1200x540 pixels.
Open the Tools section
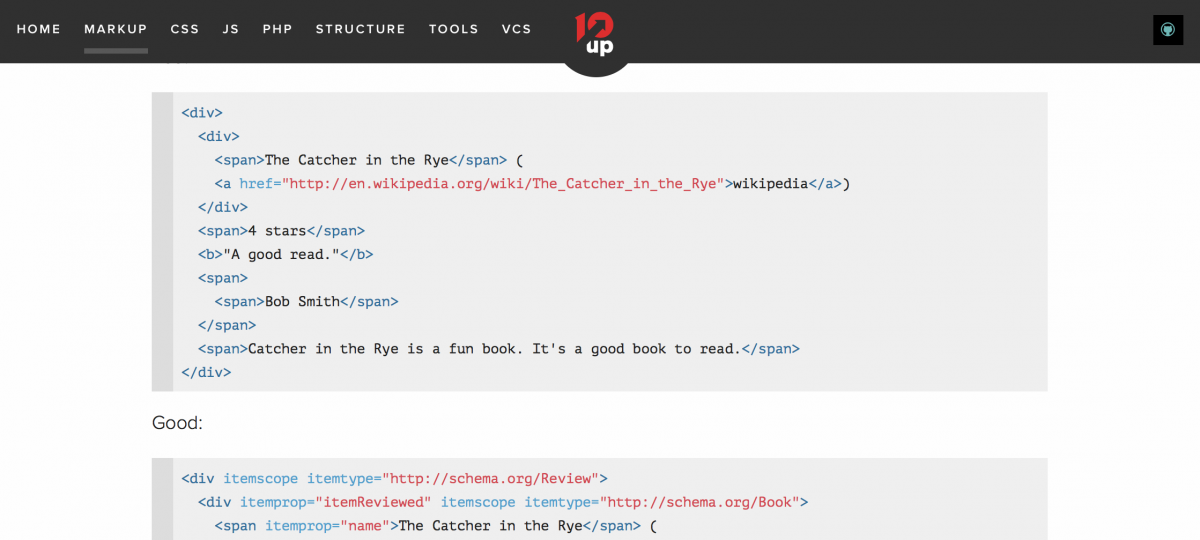(454, 29)
